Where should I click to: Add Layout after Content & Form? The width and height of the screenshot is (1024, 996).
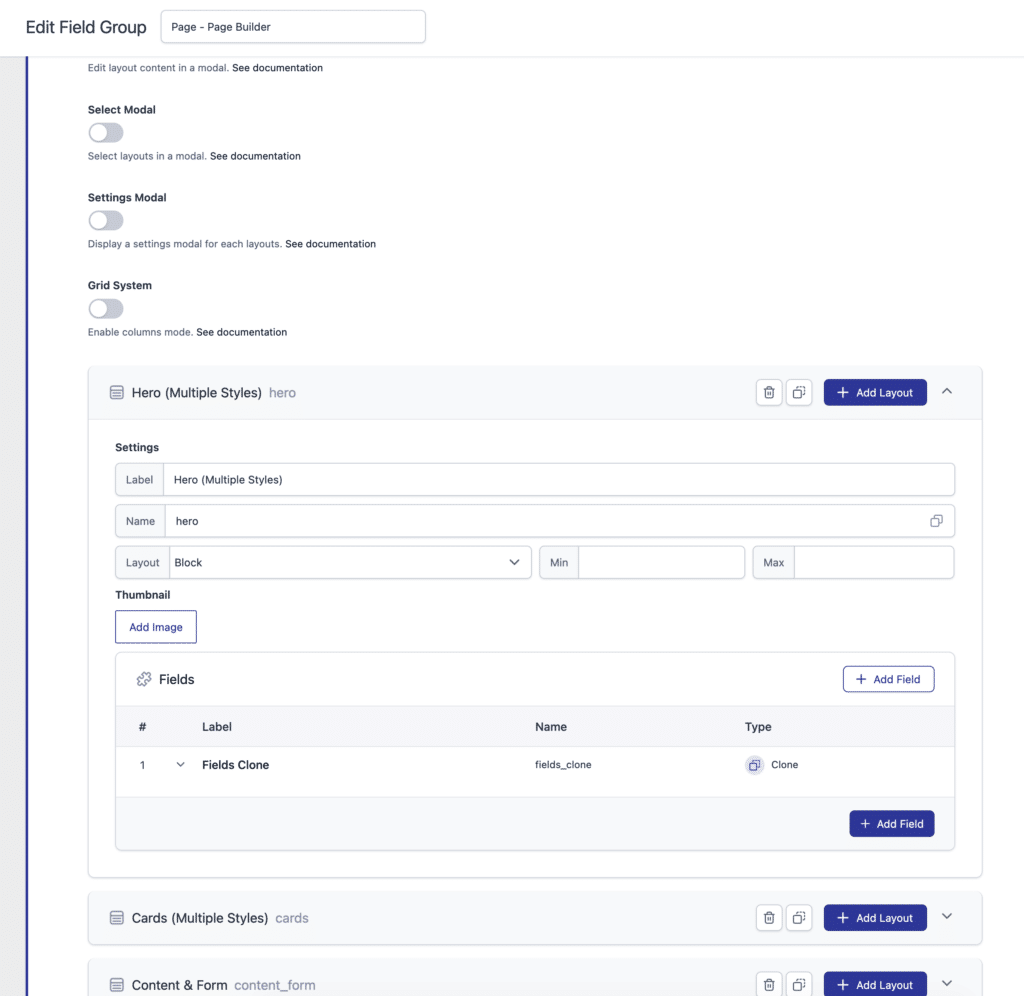[874, 984]
